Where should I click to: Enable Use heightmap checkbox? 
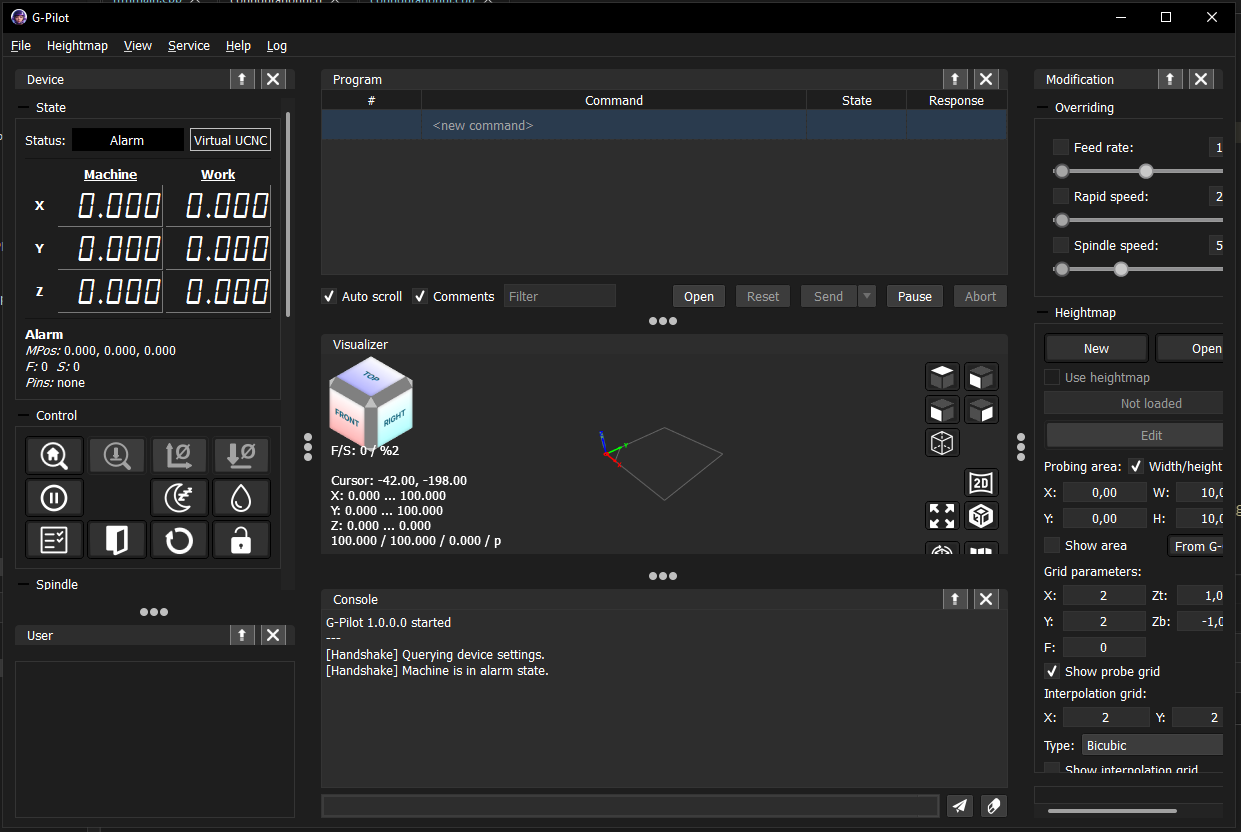1051,377
